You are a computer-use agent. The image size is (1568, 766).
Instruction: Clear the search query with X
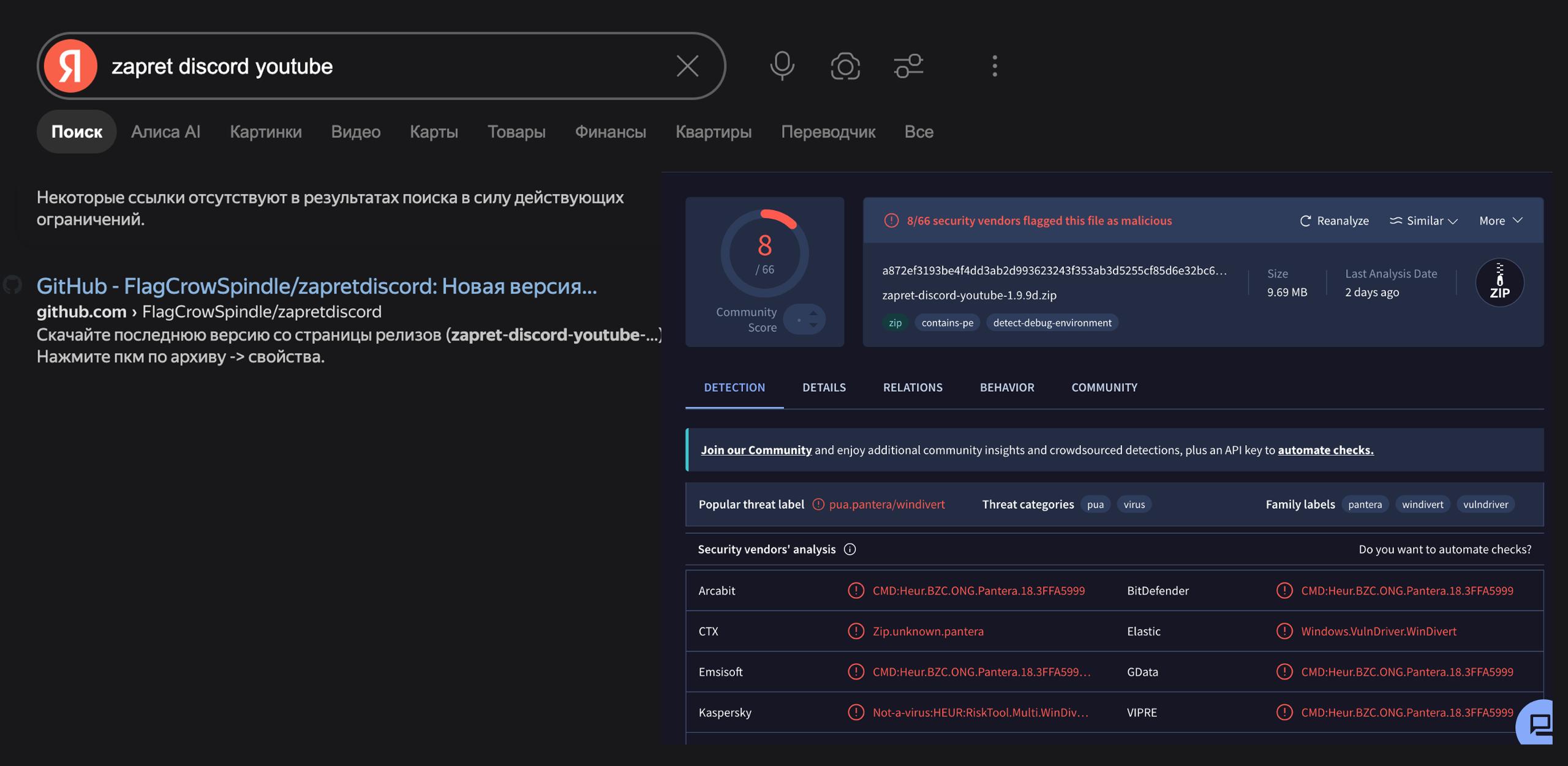coord(687,66)
